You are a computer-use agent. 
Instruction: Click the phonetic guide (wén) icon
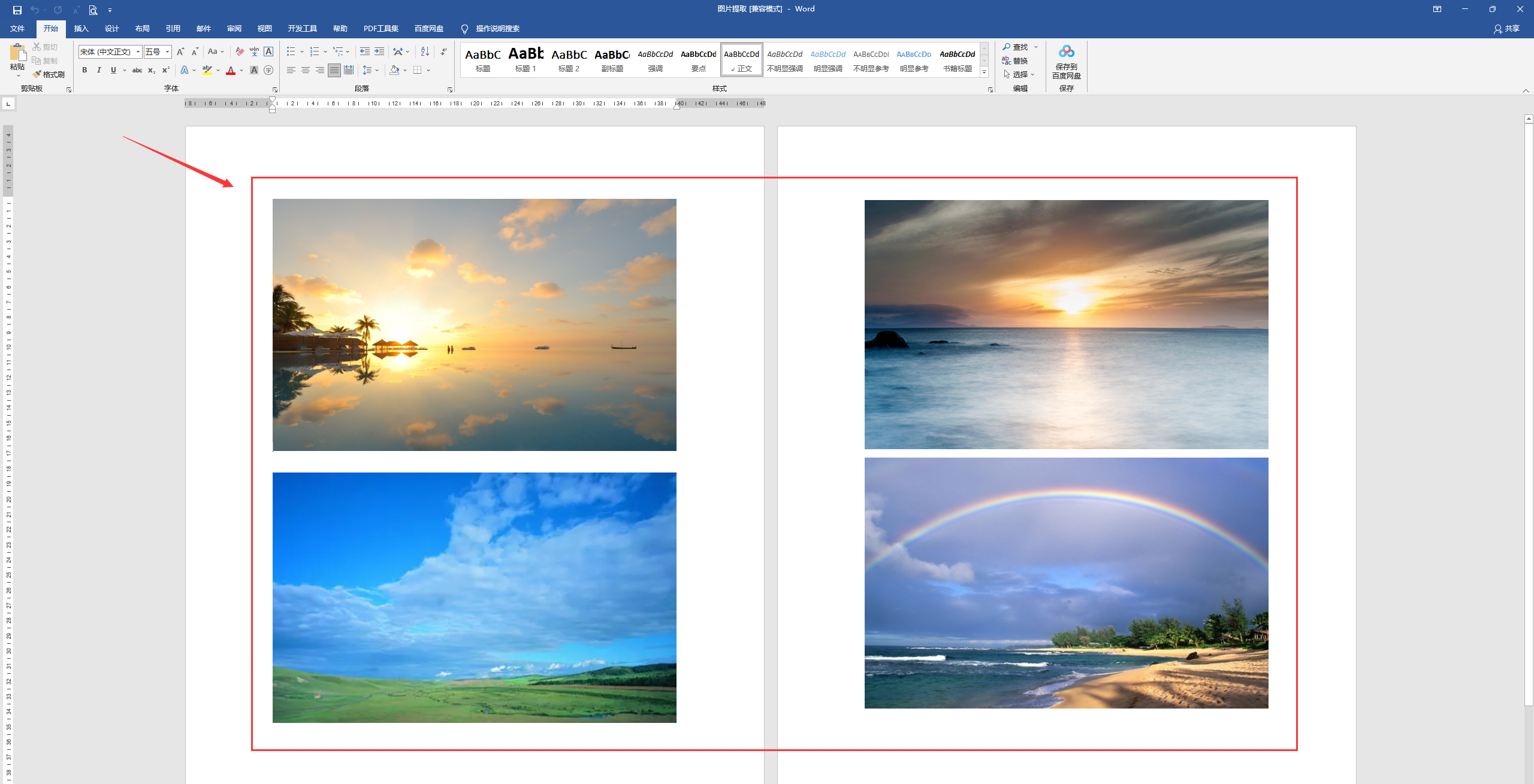click(254, 52)
